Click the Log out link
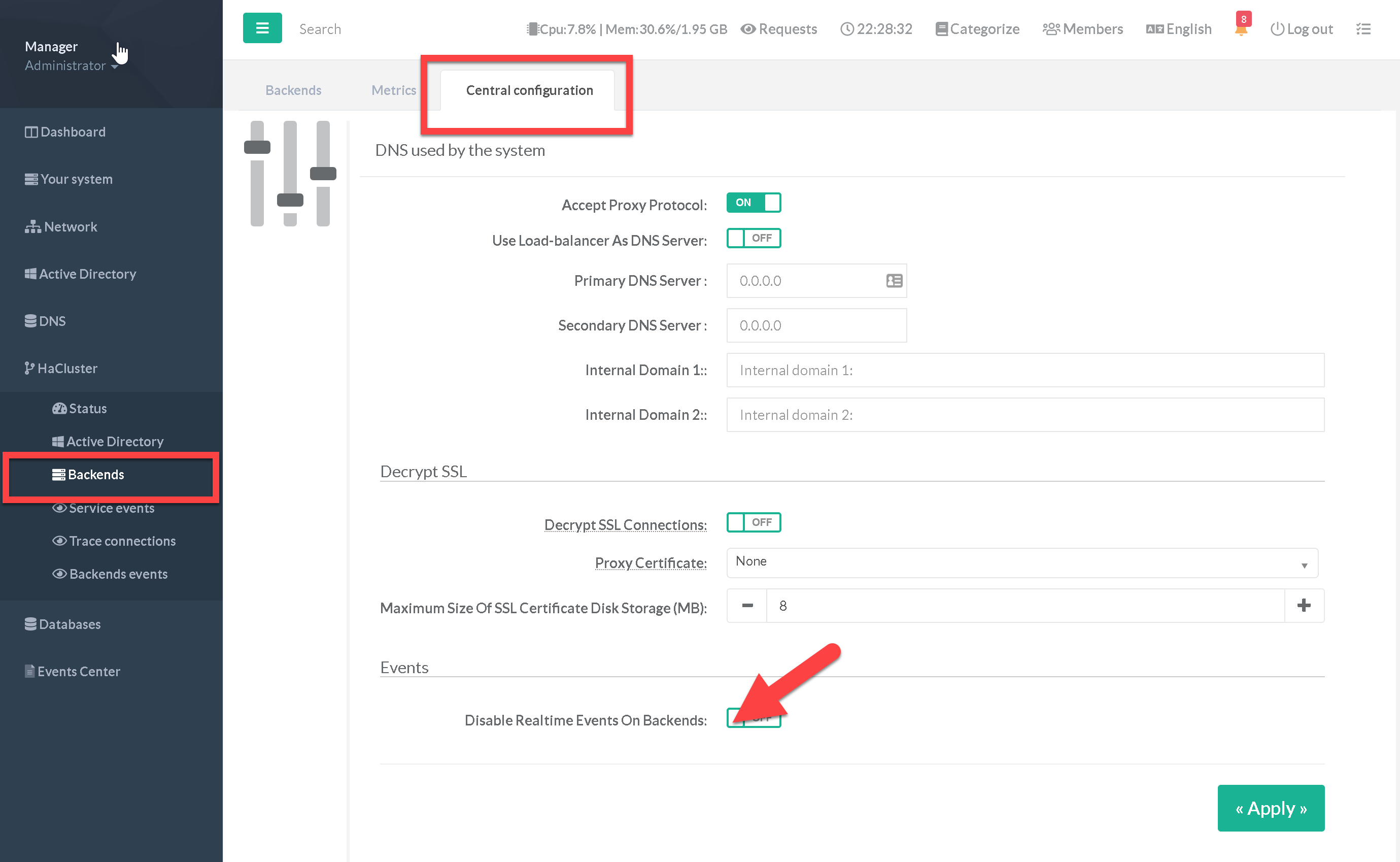Image resolution: width=1400 pixels, height=862 pixels. pos(1302,29)
